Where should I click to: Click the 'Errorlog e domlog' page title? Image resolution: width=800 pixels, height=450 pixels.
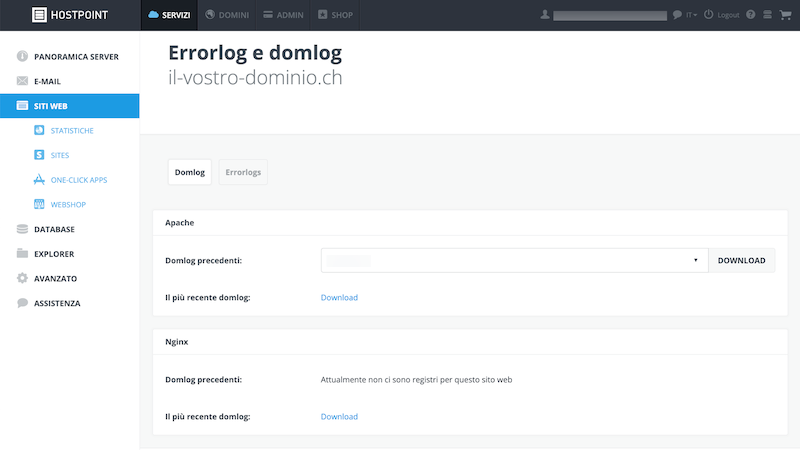[x=255, y=53]
